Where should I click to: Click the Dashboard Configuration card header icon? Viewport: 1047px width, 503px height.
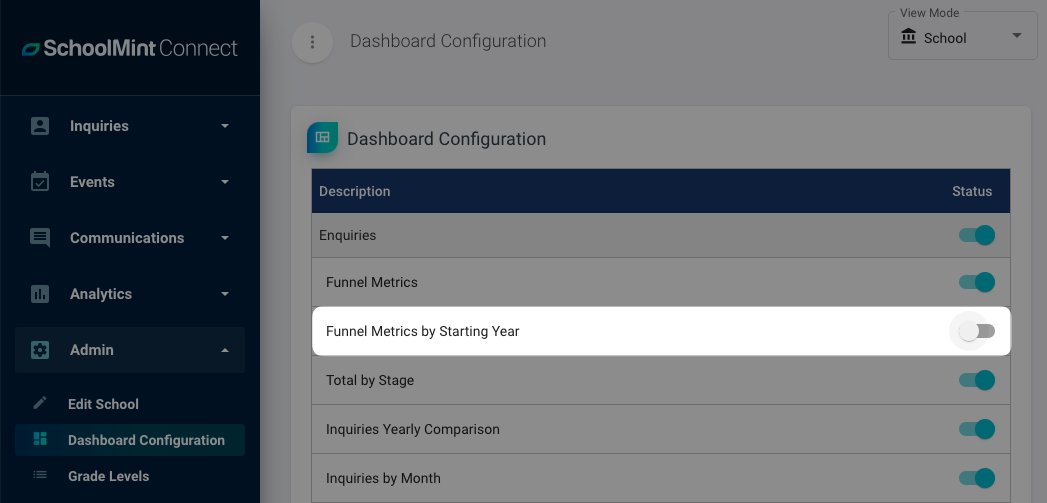323,138
